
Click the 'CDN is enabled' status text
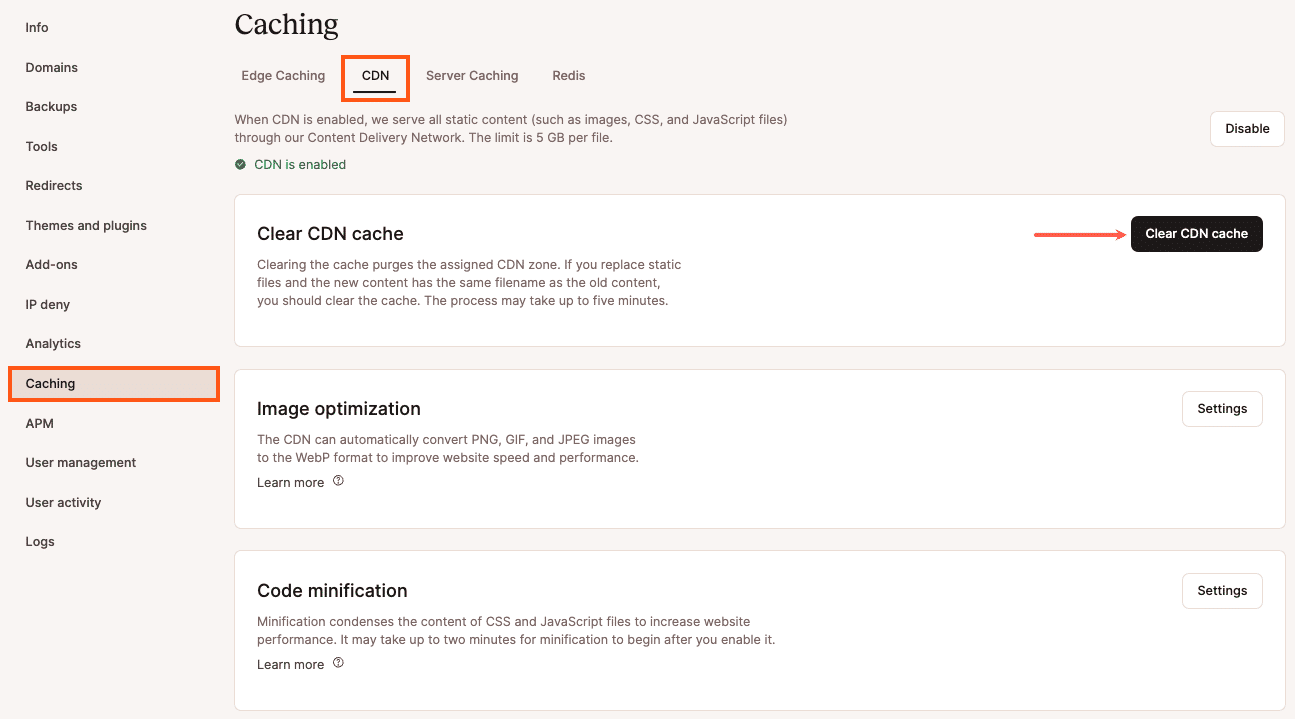[x=300, y=165]
